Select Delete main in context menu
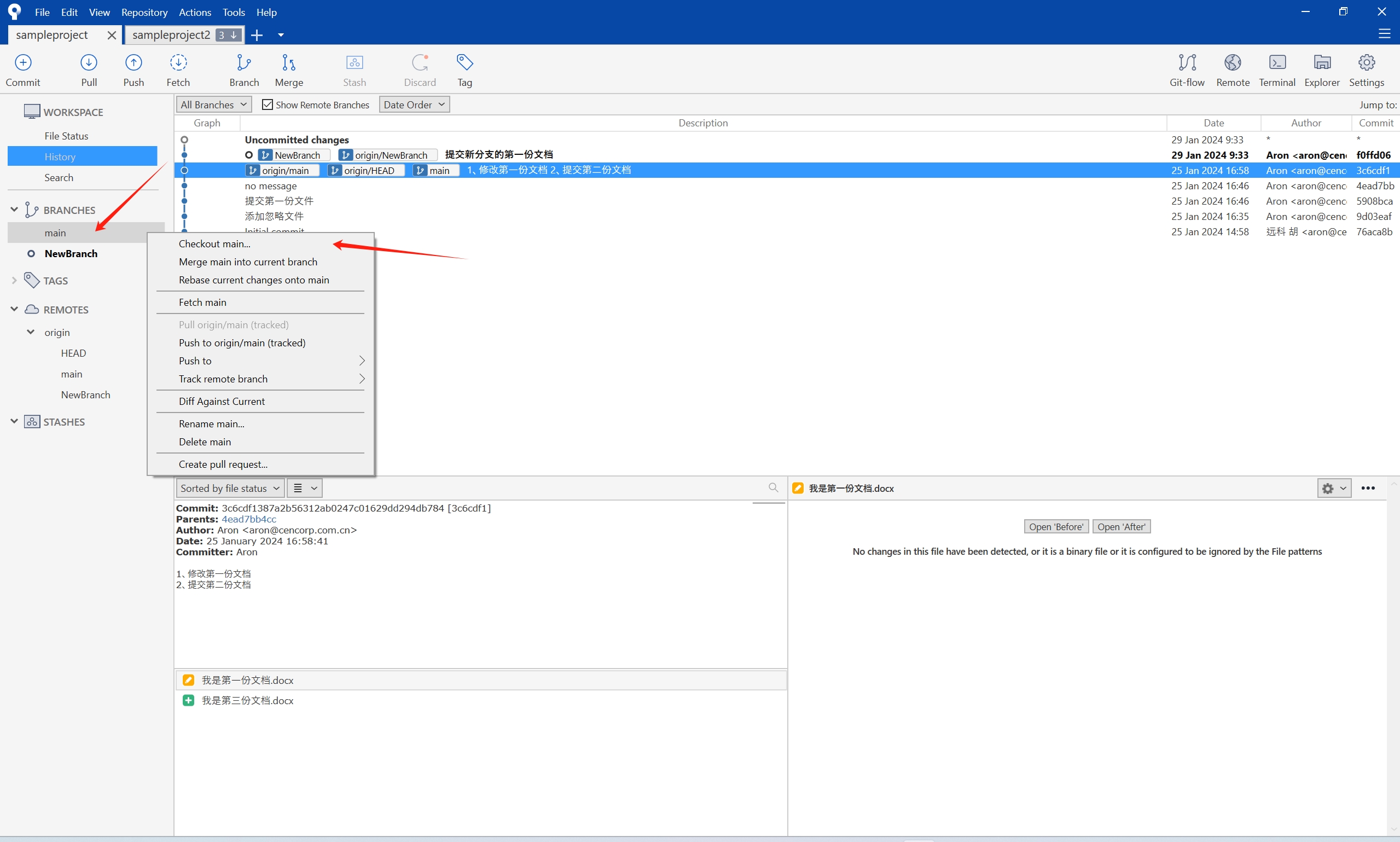The width and height of the screenshot is (1400, 842). click(x=205, y=442)
